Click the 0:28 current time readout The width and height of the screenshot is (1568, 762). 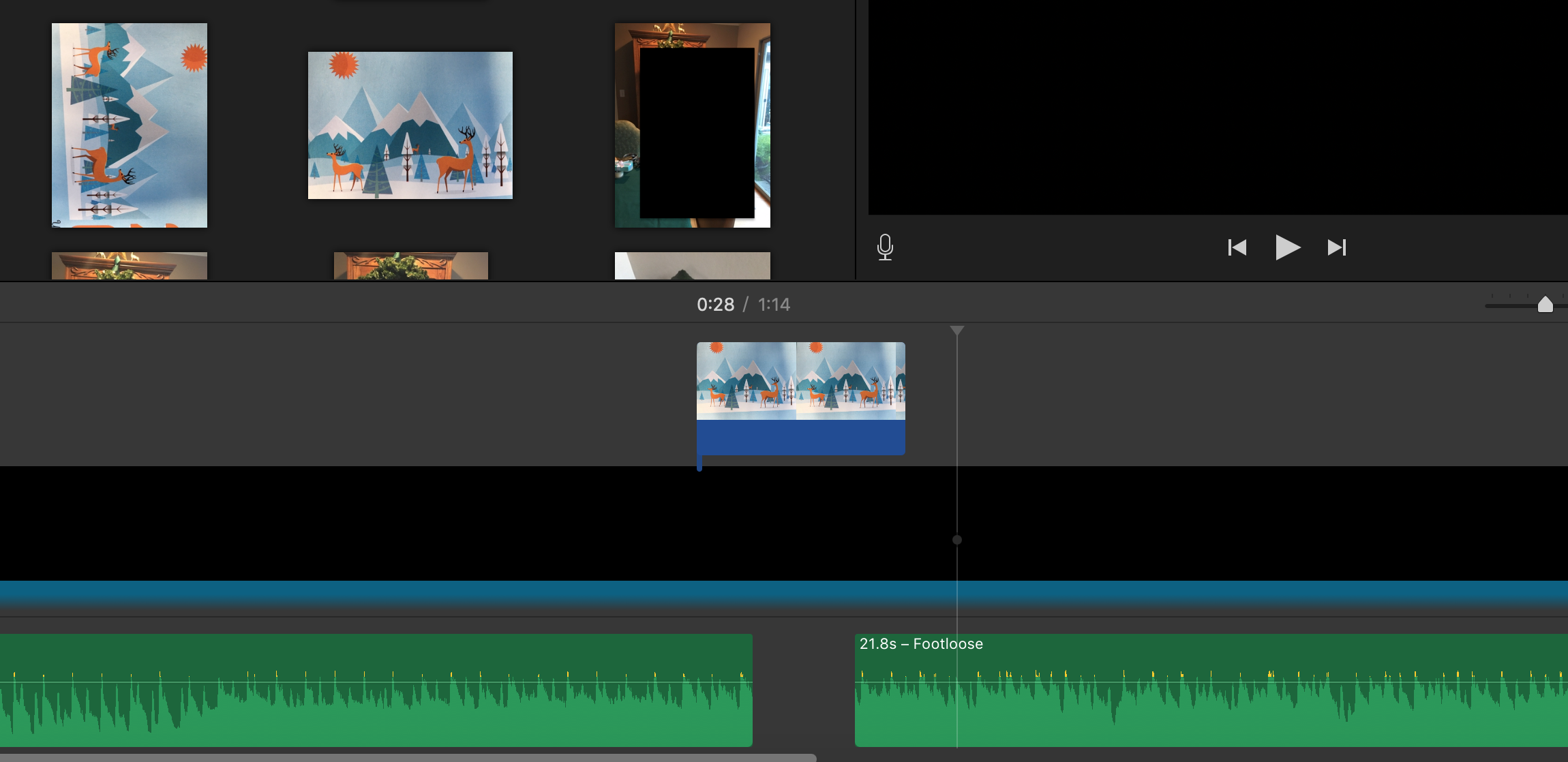click(x=715, y=305)
